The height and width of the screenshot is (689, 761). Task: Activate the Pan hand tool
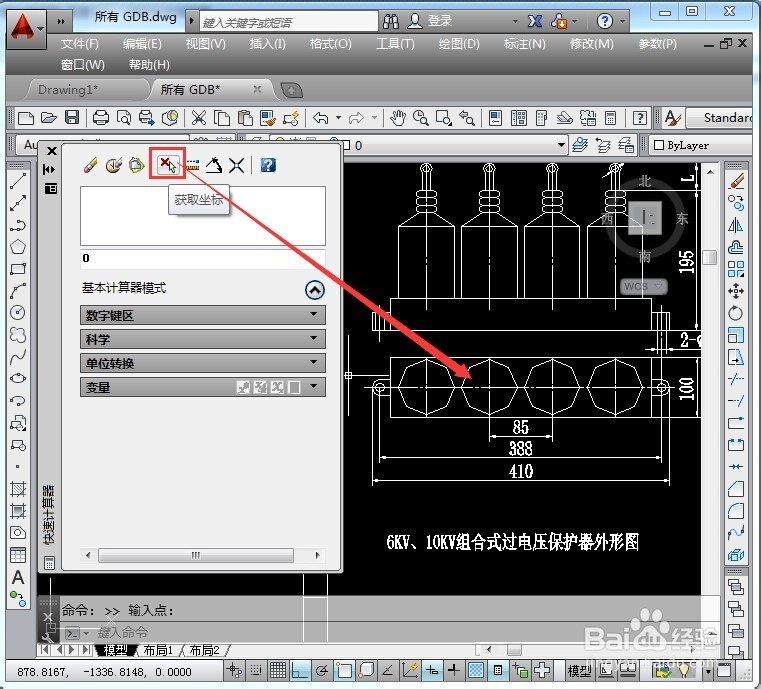[x=398, y=117]
